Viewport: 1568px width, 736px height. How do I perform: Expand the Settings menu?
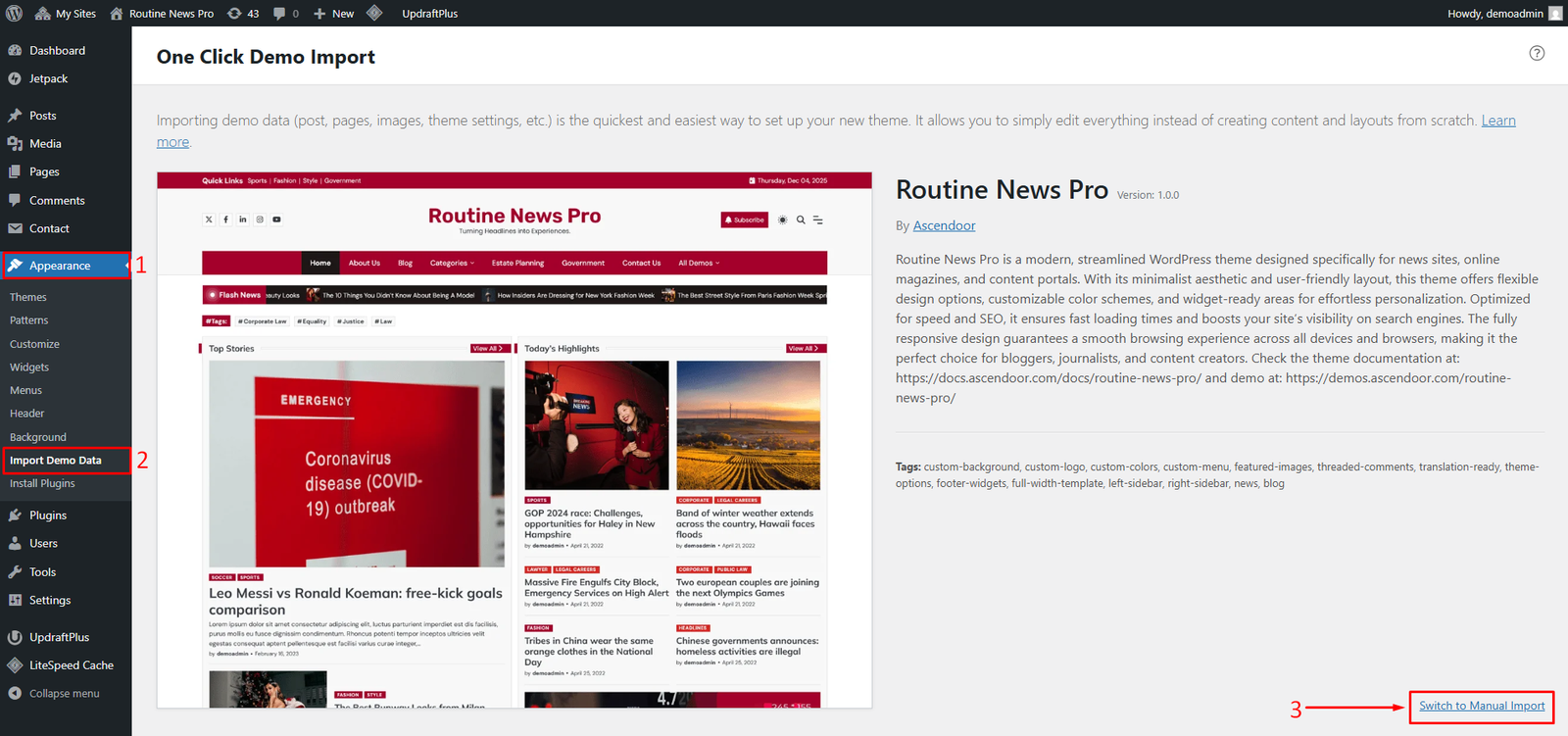pyautogui.click(x=49, y=601)
